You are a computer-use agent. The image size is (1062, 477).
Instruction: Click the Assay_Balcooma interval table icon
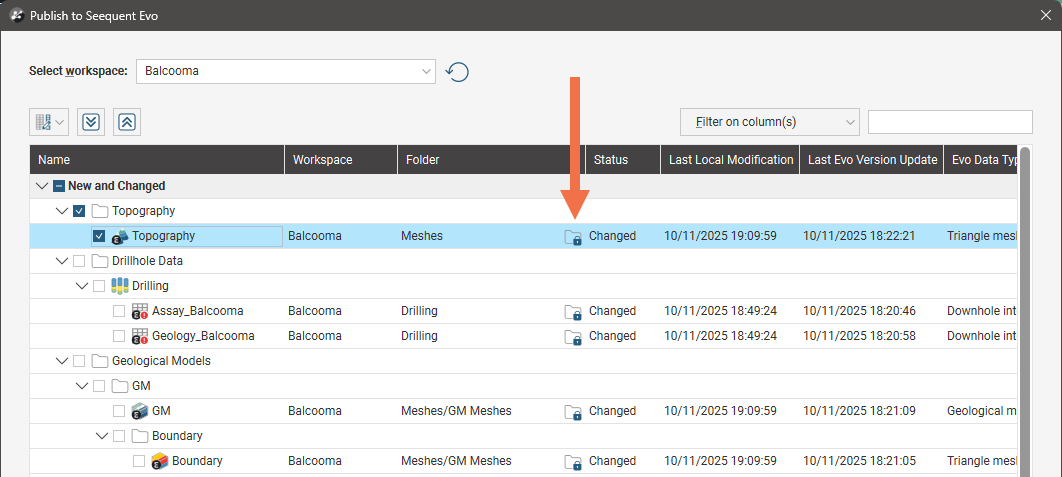coord(140,311)
